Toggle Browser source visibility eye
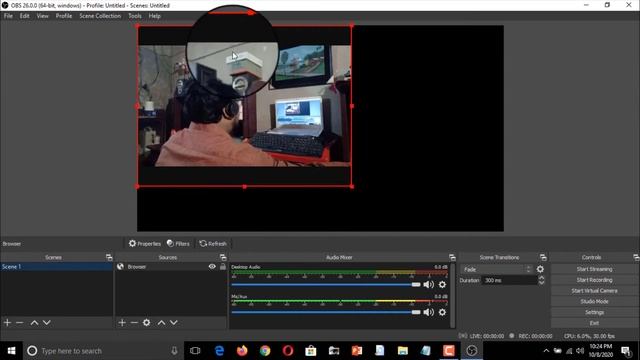 point(212,267)
